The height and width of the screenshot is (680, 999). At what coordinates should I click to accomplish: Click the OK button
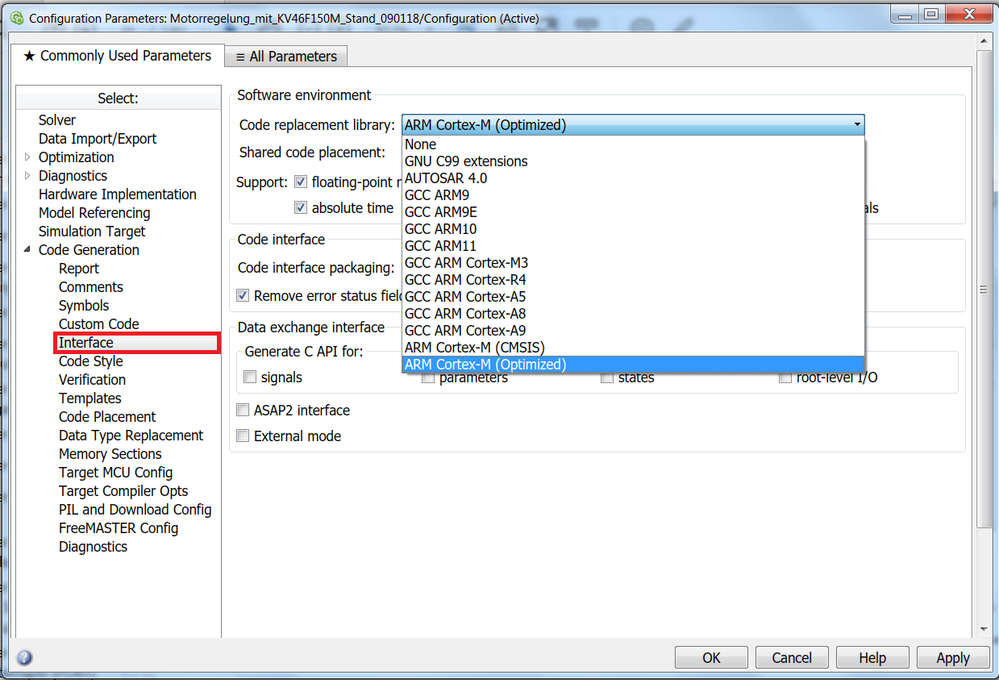pyautogui.click(x=711, y=658)
